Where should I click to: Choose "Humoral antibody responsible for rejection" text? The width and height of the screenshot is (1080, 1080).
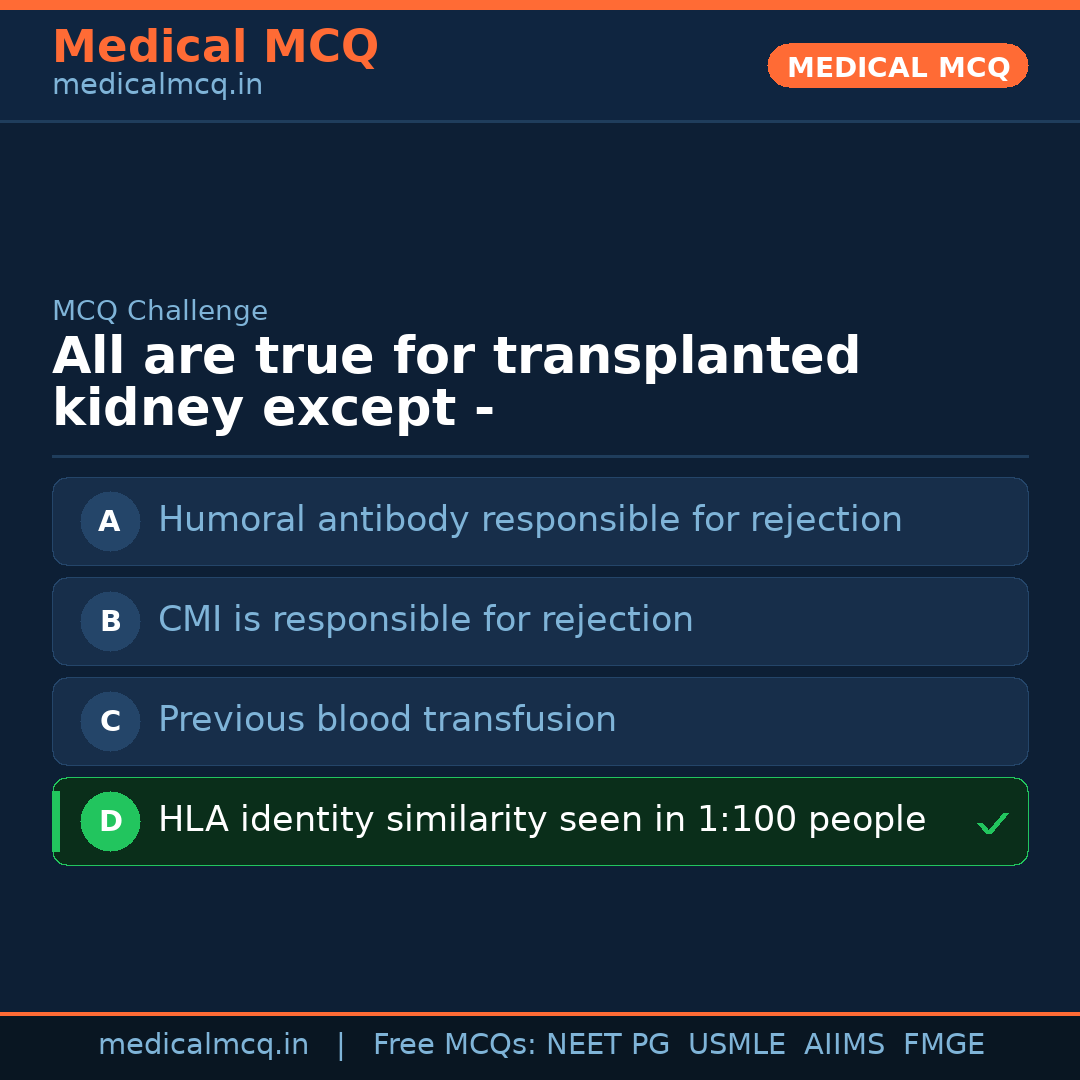(x=530, y=520)
